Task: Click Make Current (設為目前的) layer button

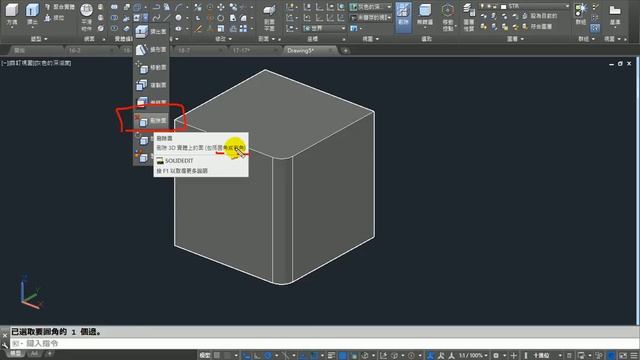Action: [540, 16]
